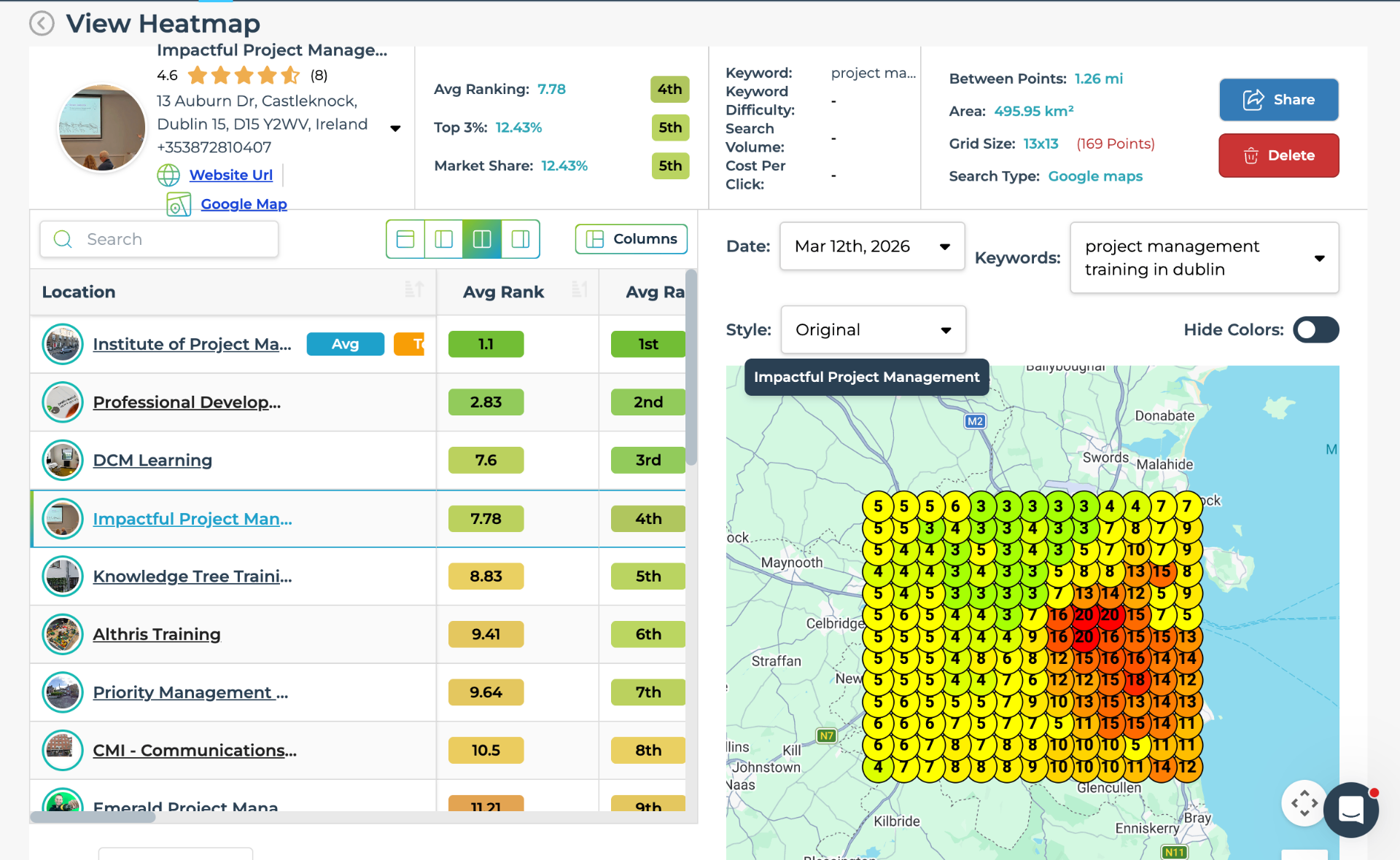Click the Avg Ranking value 7.78
Screen dimensions: 1400x860
(551, 89)
